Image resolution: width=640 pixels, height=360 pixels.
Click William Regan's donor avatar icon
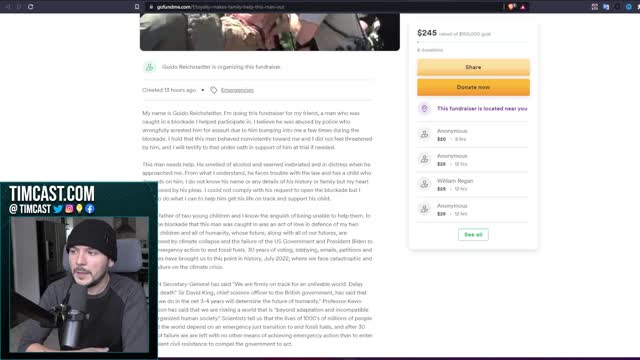point(424,184)
